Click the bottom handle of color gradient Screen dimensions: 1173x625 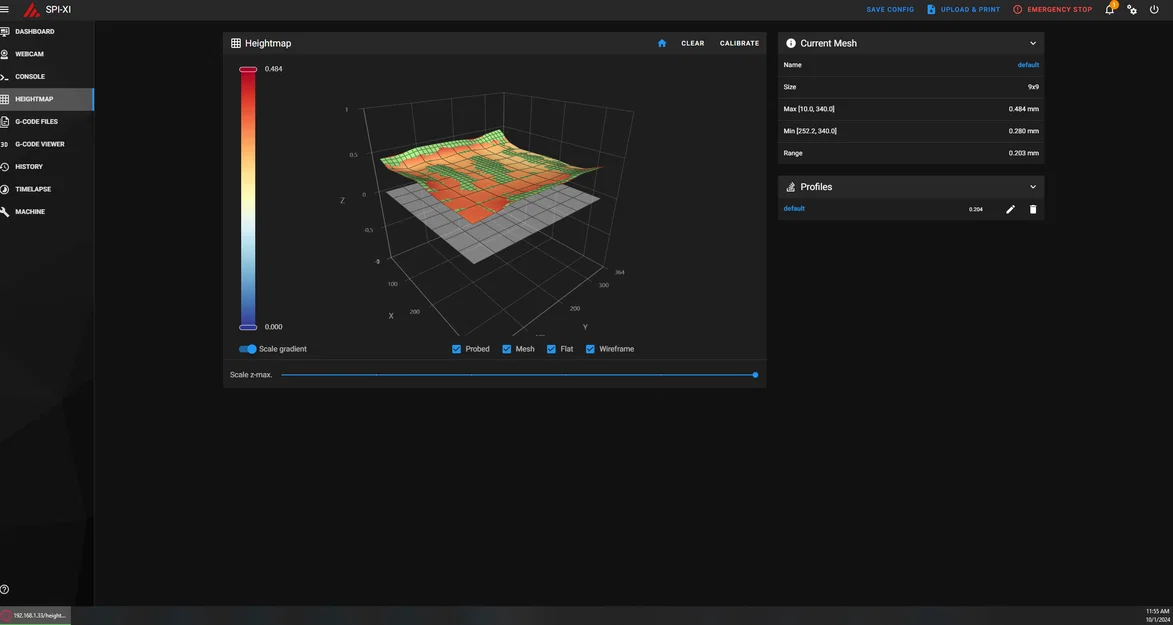point(248,327)
